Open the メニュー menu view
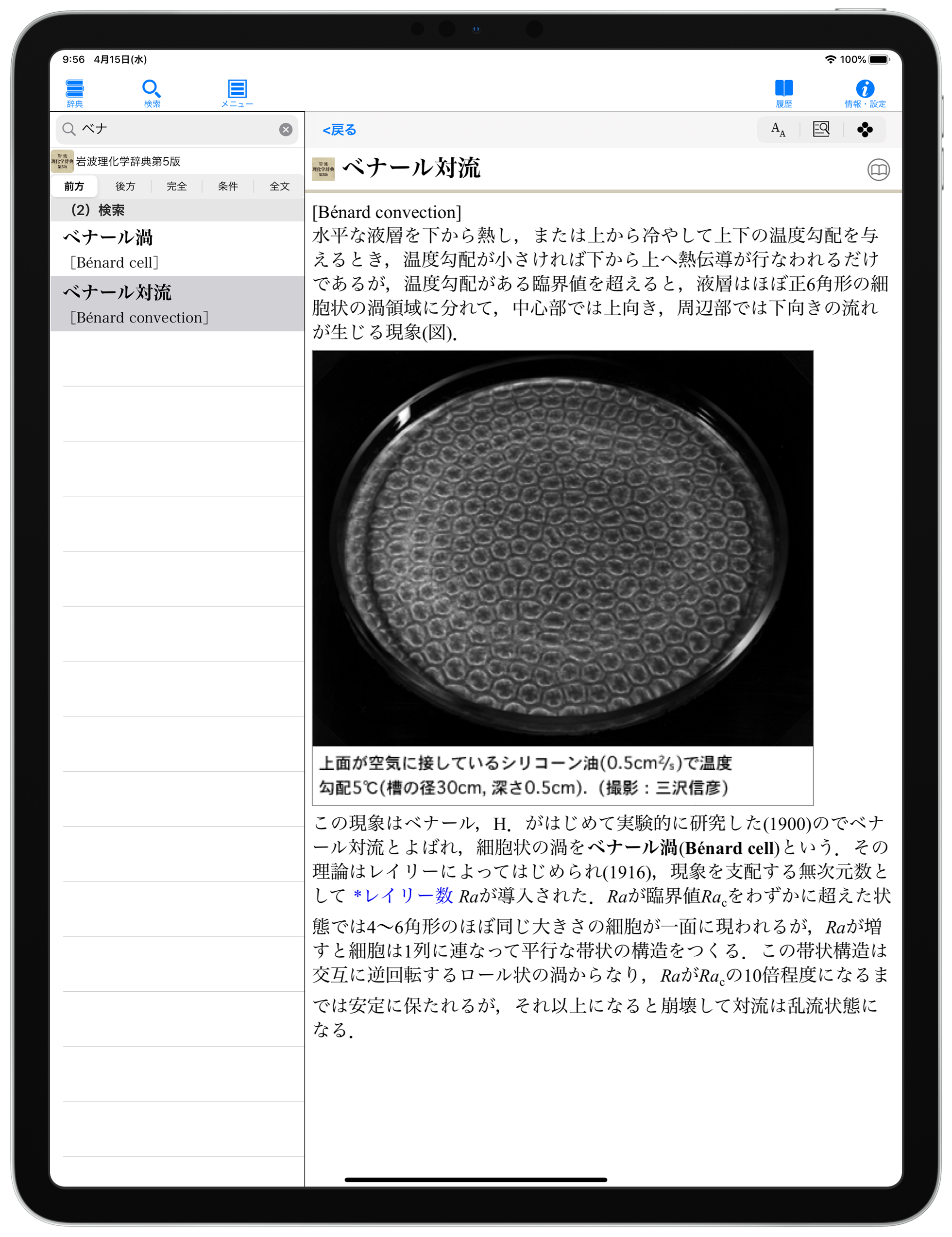Viewport: 952px width, 1237px height. (x=238, y=91)
